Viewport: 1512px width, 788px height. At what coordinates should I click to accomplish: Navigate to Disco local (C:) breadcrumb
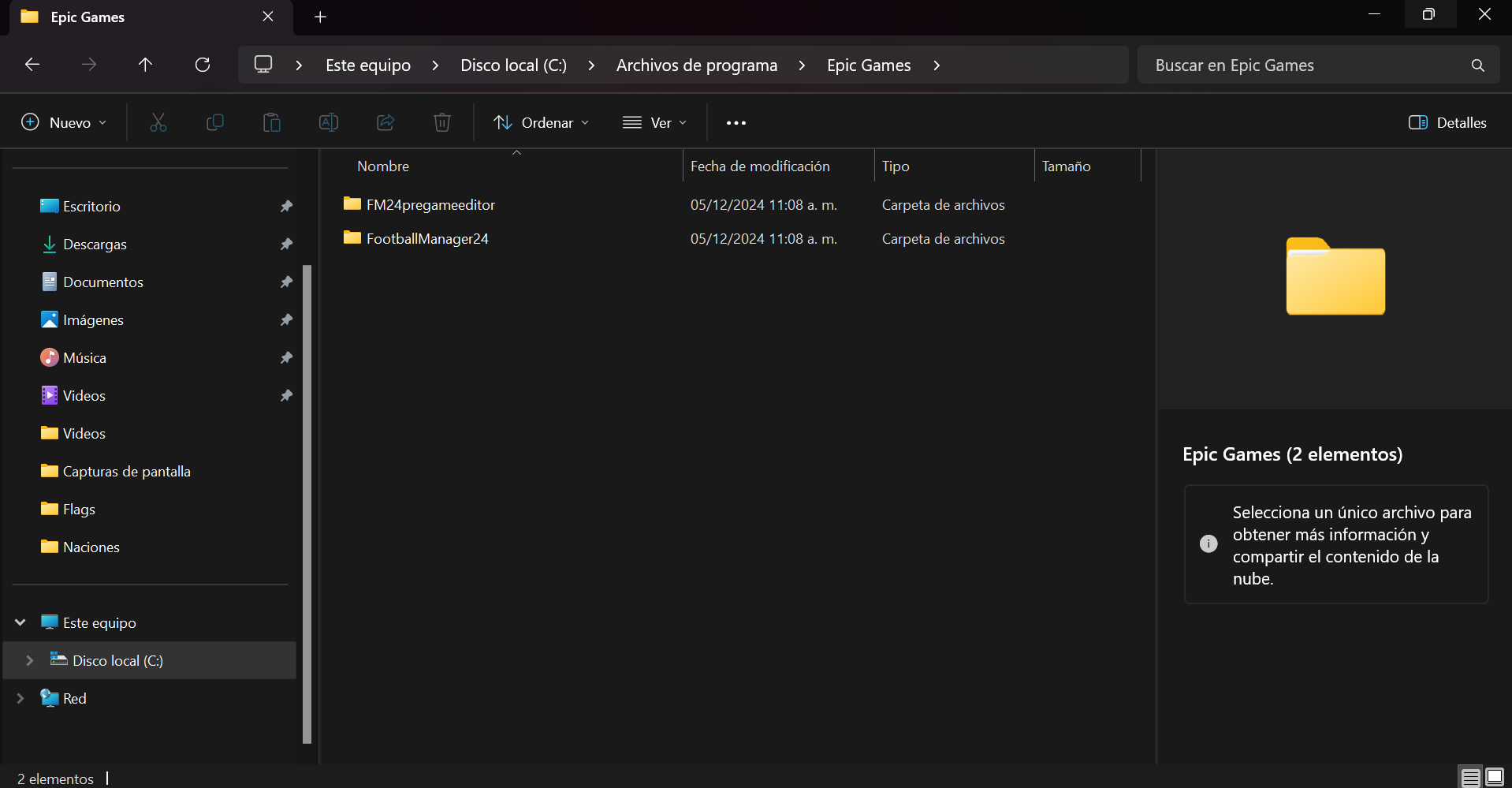(x=513, y=65)
